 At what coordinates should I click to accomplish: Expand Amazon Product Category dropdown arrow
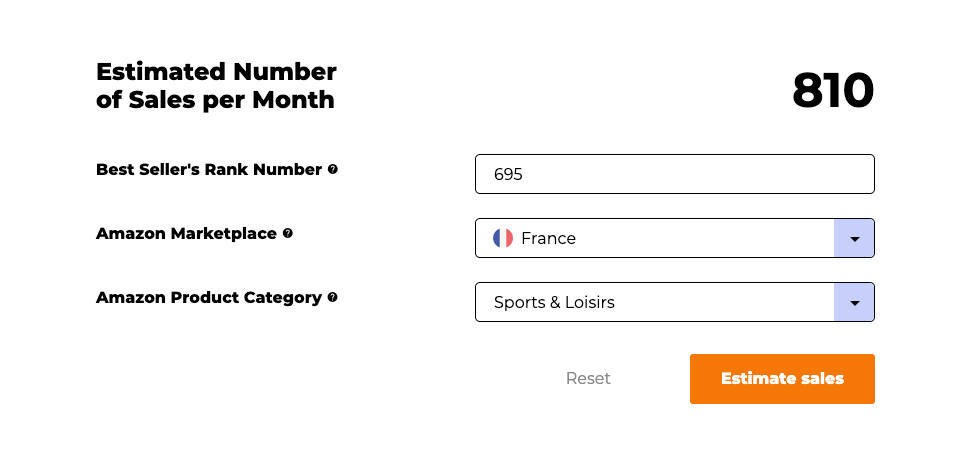pos(854,302)
